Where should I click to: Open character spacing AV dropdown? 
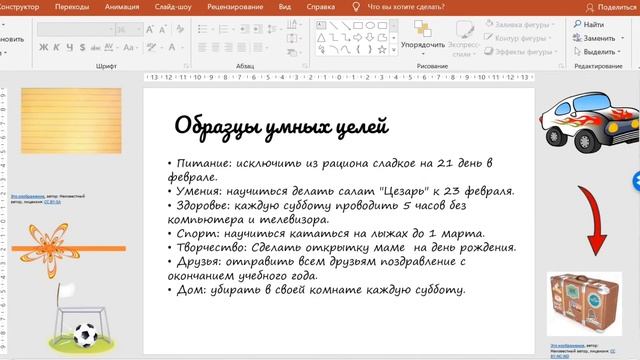[x=110, y=47]
